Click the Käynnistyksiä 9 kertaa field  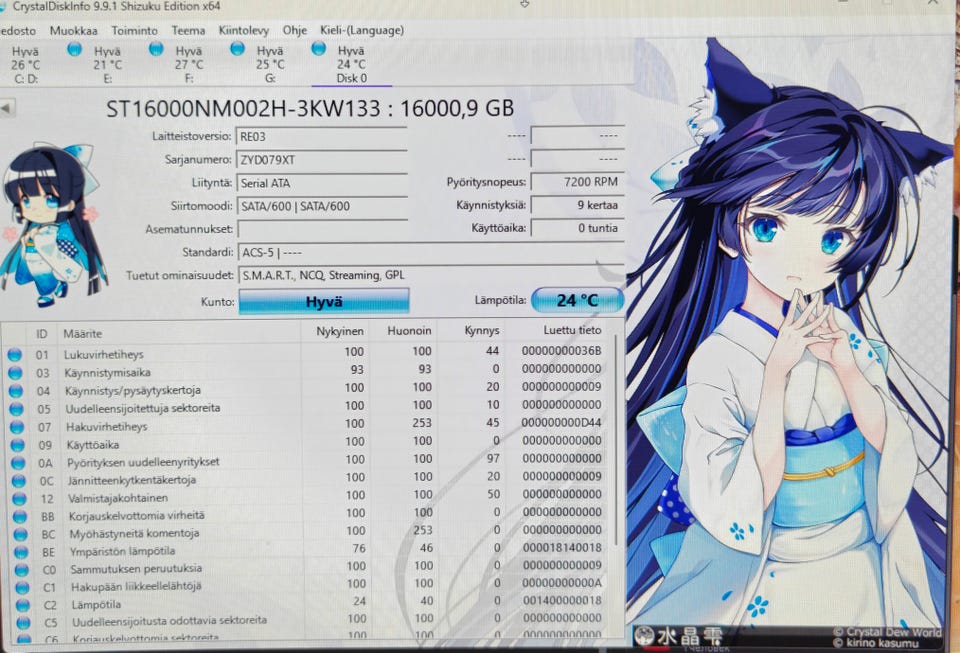click(577, 205)
